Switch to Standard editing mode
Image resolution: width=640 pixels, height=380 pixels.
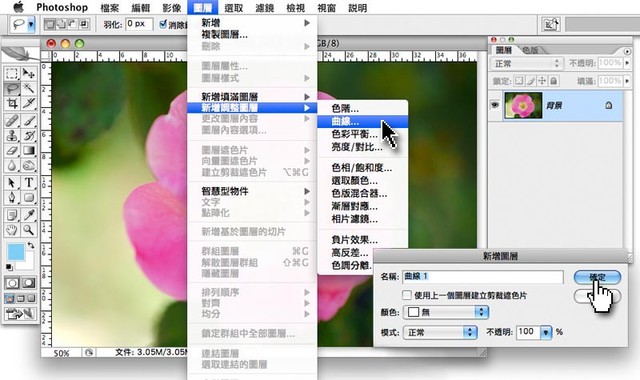[12, 283]
